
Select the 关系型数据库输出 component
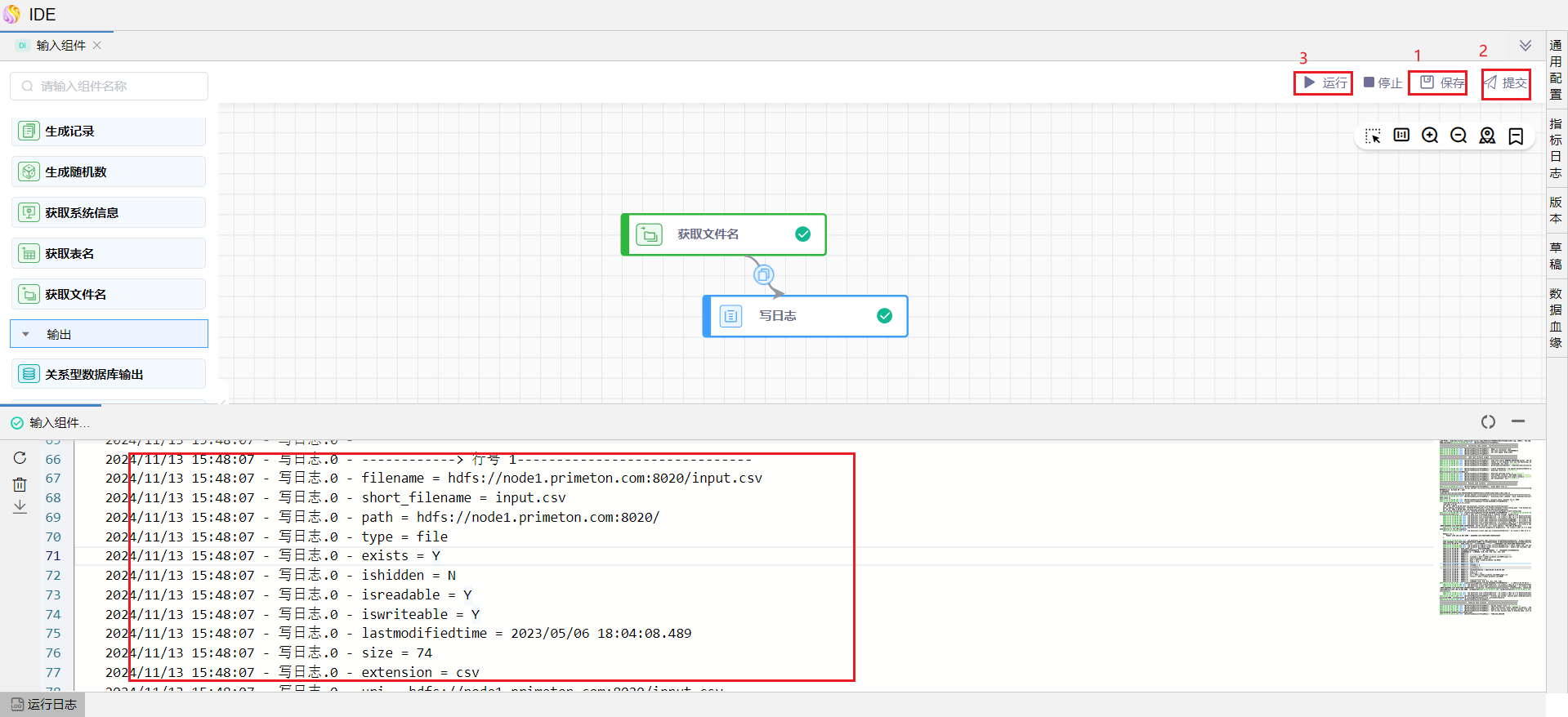point(109,374)
